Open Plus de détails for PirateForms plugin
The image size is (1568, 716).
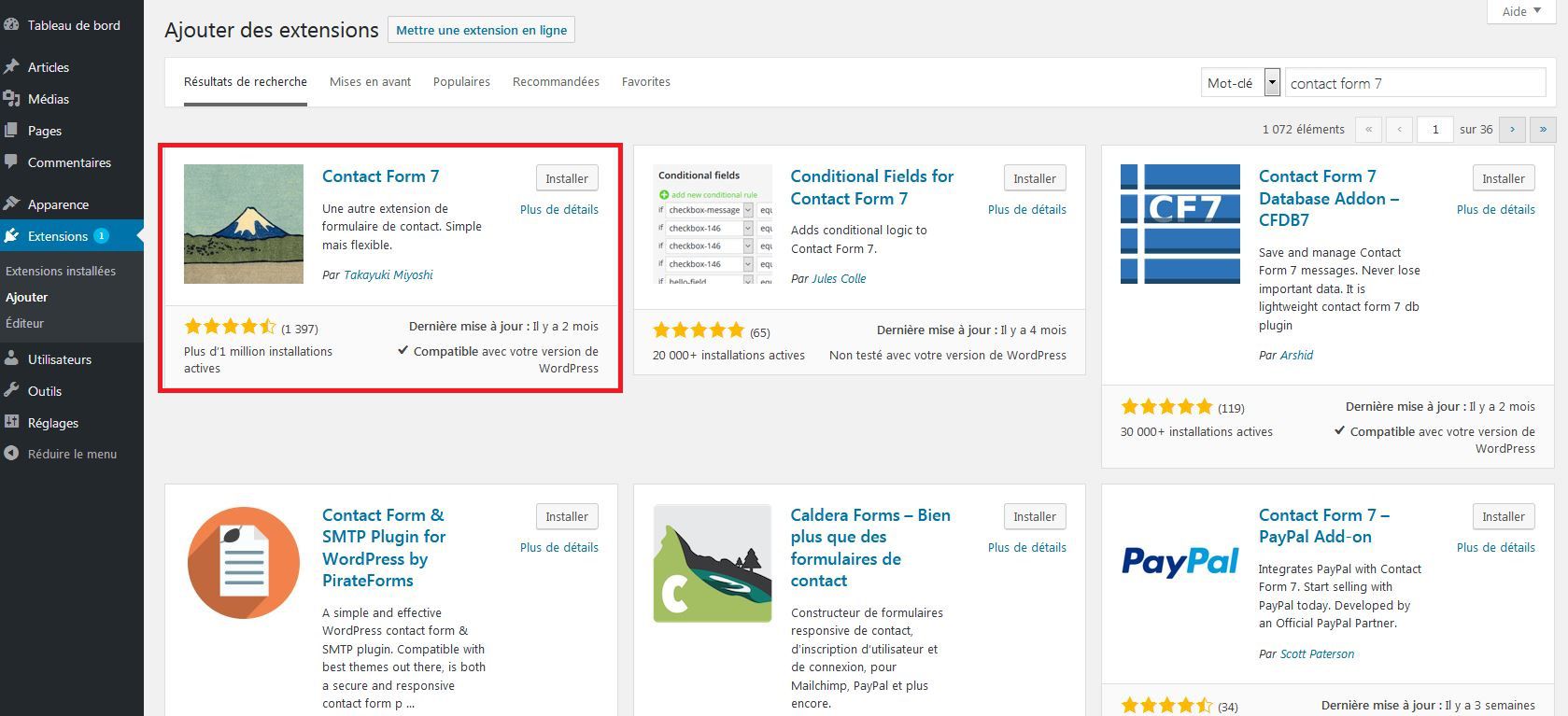point(559,547)
